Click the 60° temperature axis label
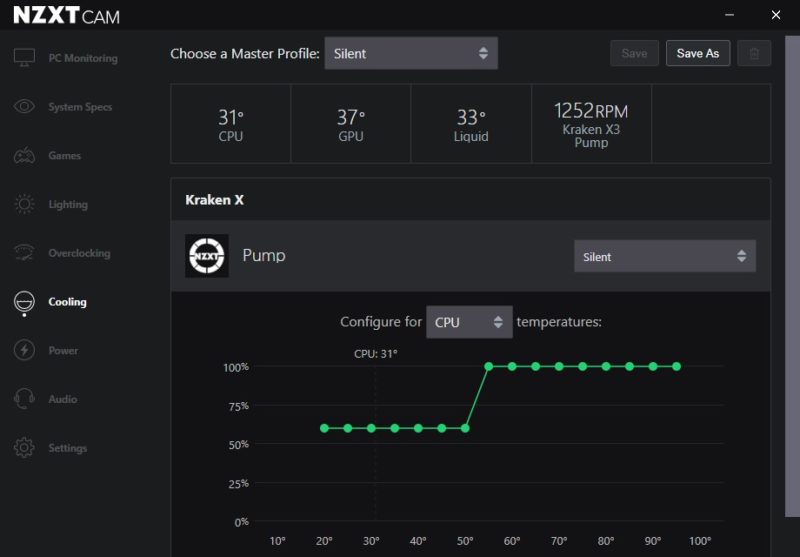 [x=512, y=541]
